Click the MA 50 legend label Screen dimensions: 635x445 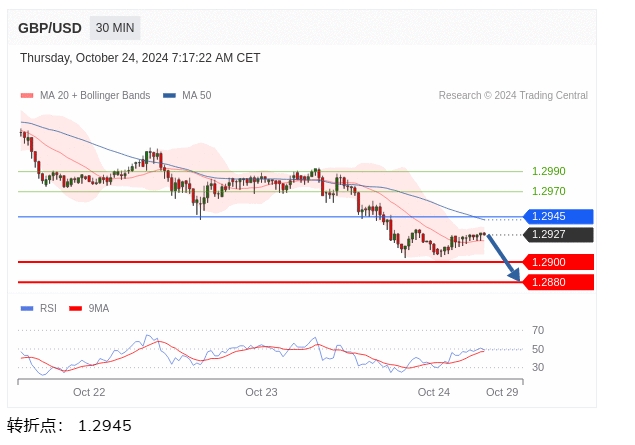(197, 96)
